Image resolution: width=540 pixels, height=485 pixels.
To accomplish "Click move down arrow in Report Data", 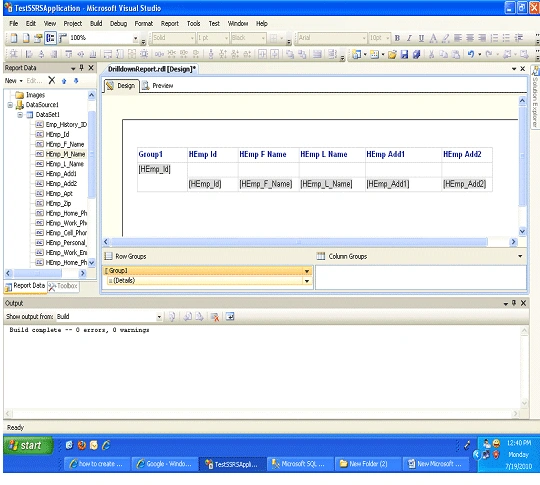I will [x=76, y=81].
